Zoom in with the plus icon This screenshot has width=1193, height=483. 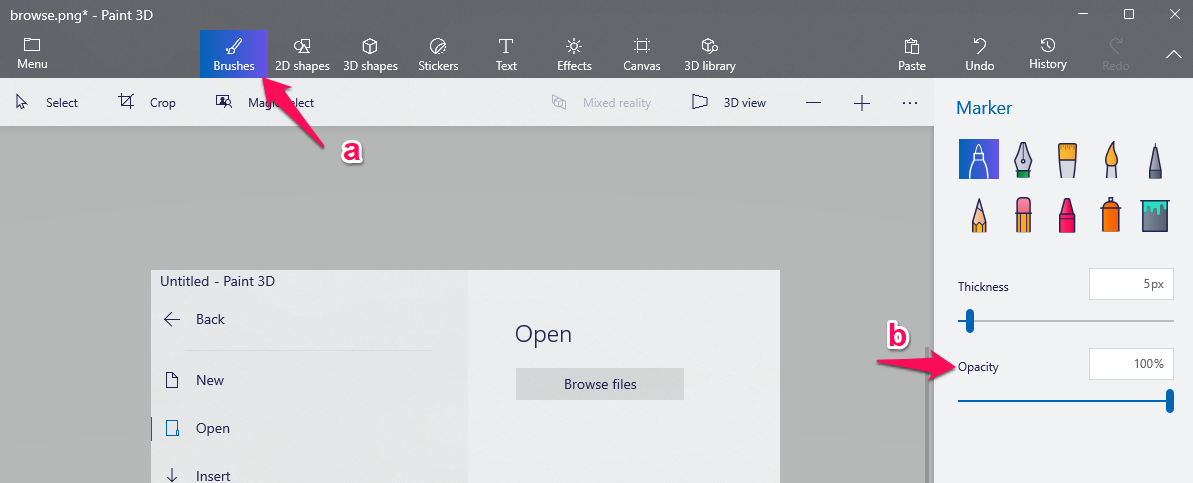coord(861,103)
